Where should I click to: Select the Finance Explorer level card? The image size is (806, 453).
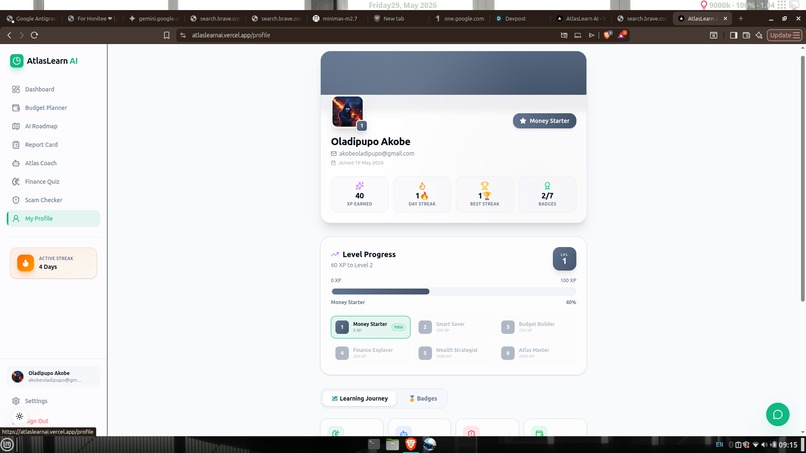click(x=371, y=353)
